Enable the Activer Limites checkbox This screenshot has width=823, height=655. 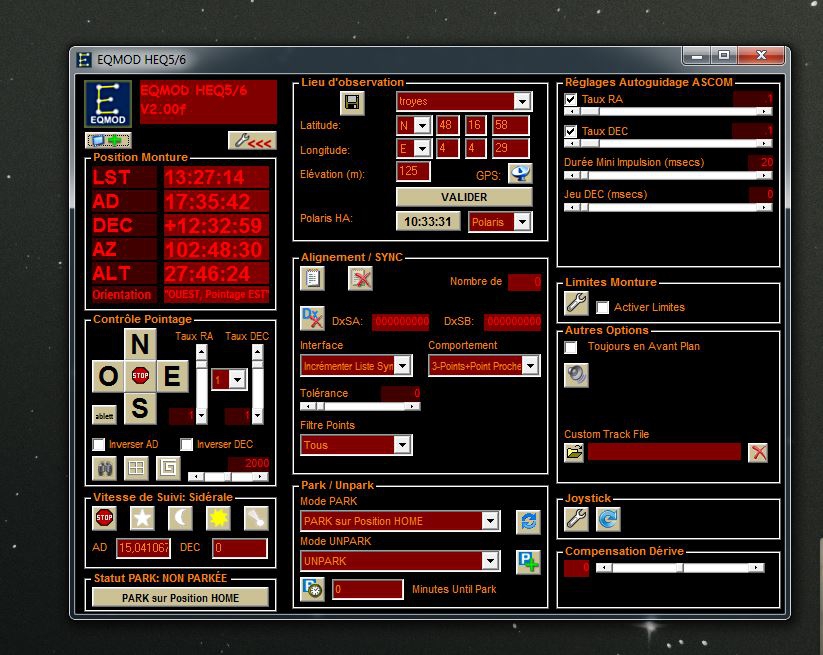(603, 308)
